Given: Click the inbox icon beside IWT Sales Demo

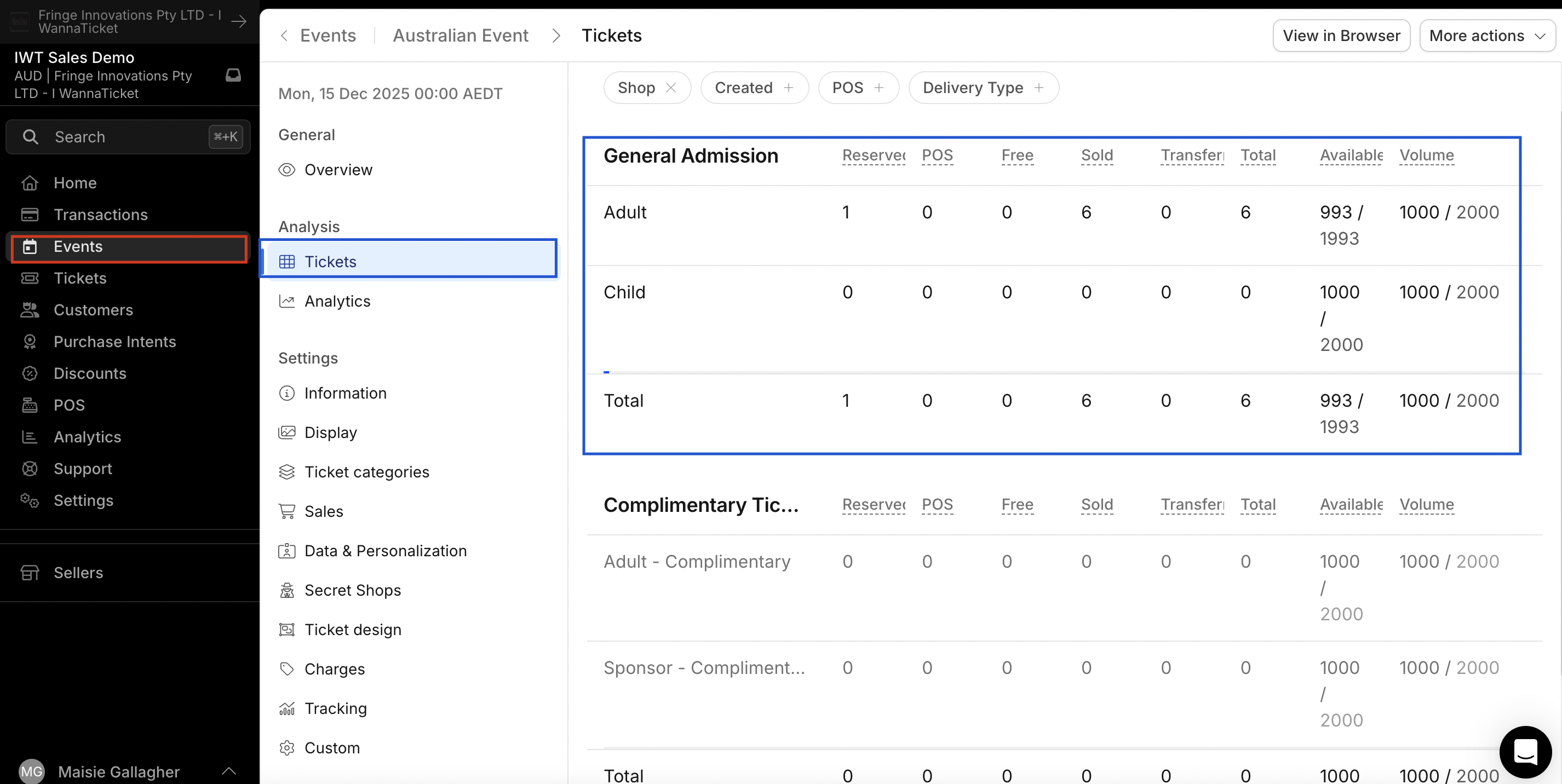Looking at the screenshot, I should (233, 75).
